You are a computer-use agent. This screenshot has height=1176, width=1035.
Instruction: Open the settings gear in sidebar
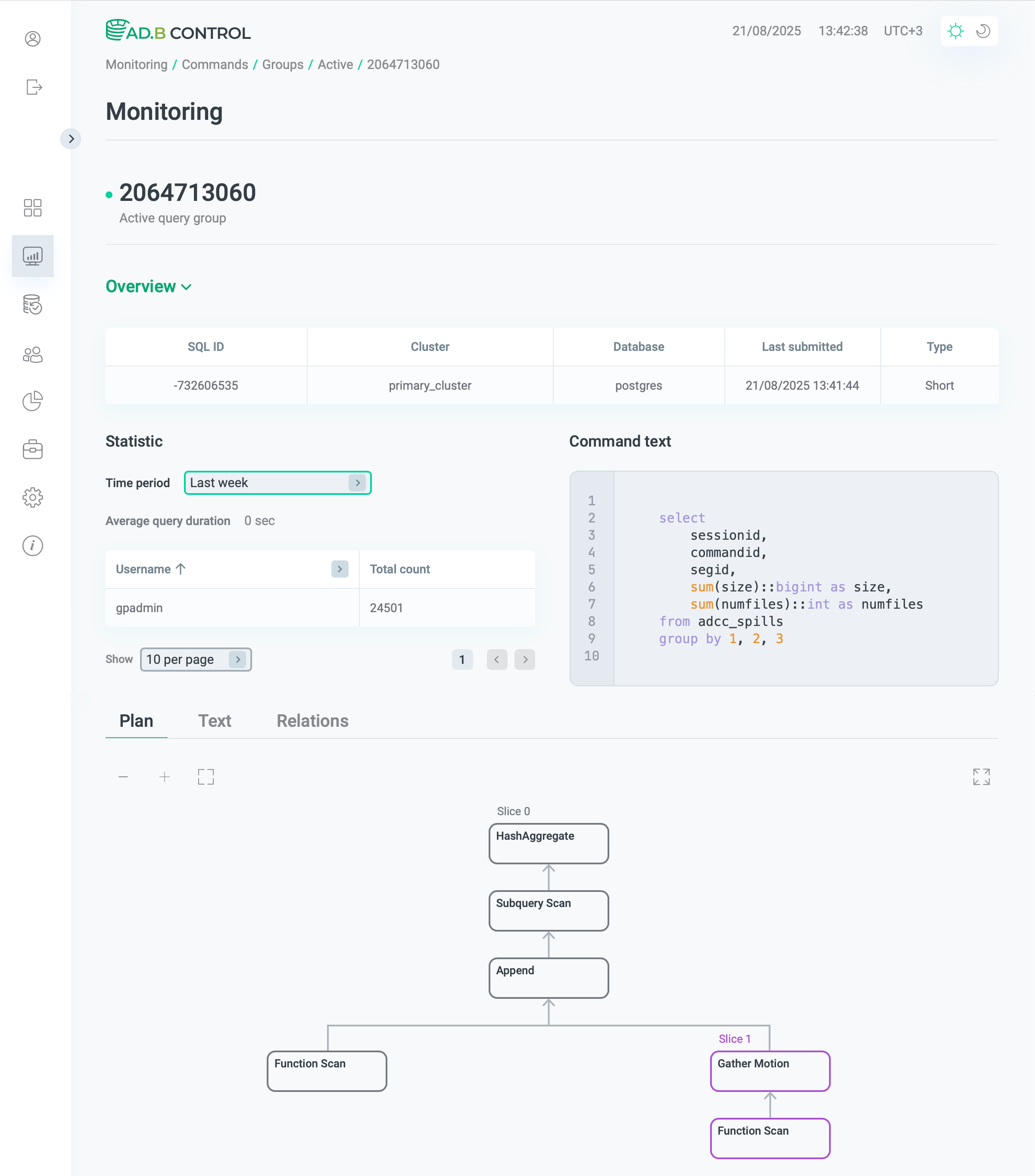click(33, 497)
